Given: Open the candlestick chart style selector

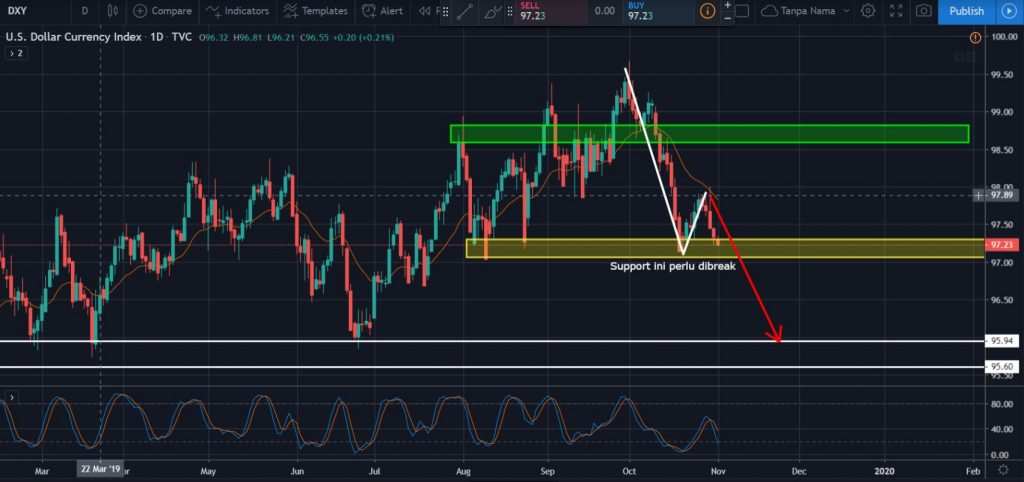Looking at the screenshot, I should [112, 11].
